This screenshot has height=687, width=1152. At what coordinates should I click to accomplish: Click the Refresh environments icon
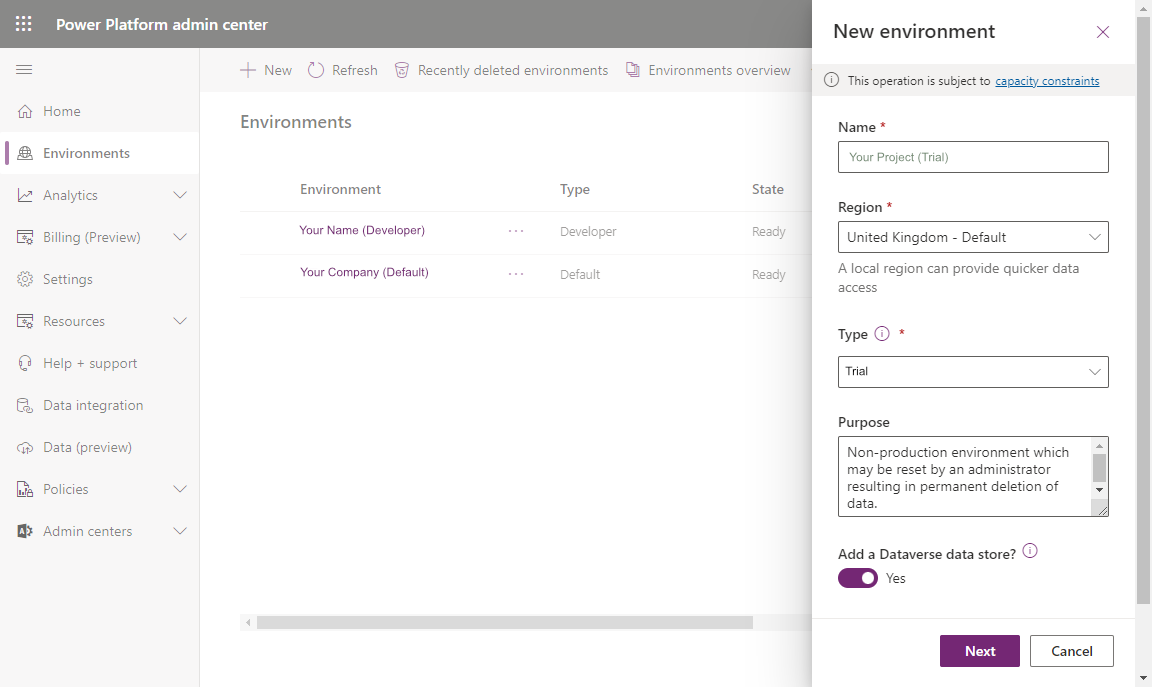[x=315, y=70]
